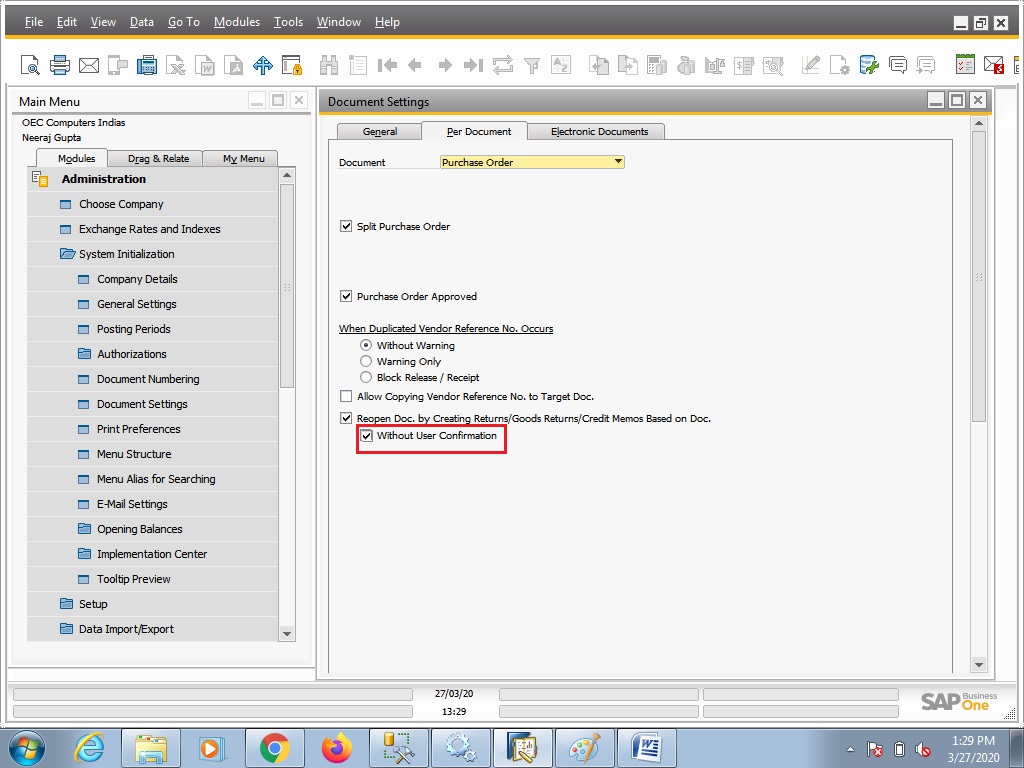Select the Warning Only radio button
The width and height of the screenshot is (1024, 768).
pos(366,361)
